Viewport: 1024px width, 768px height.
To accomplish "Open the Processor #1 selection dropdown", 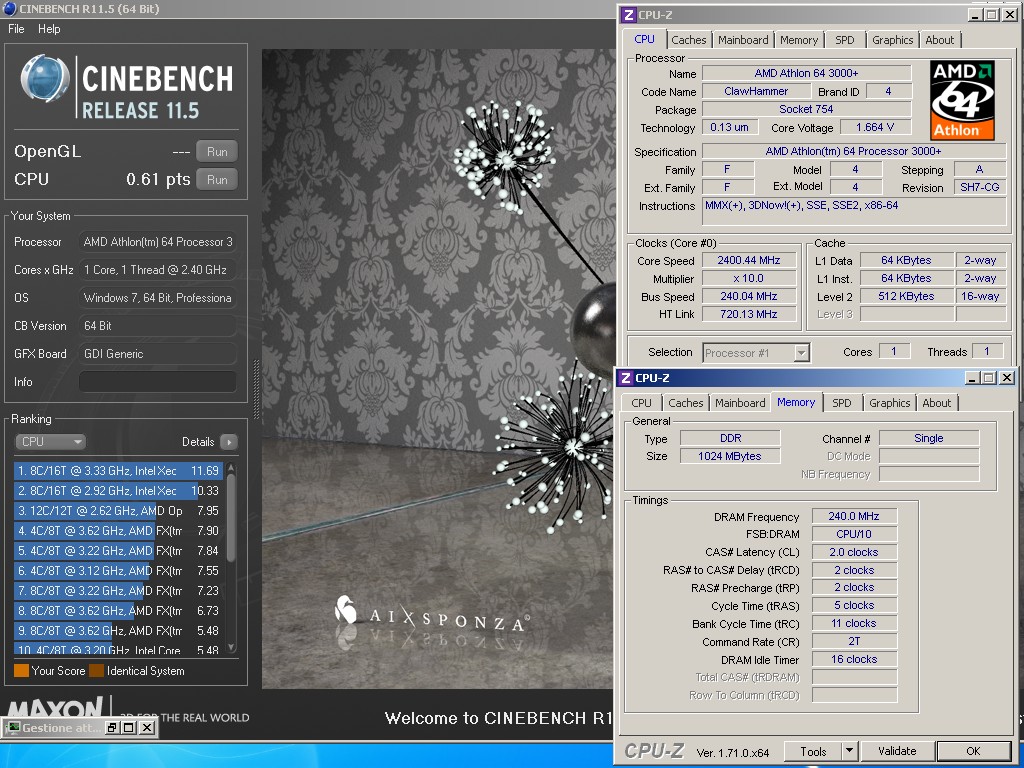I will pyautogui.click(x=756, y=353).
